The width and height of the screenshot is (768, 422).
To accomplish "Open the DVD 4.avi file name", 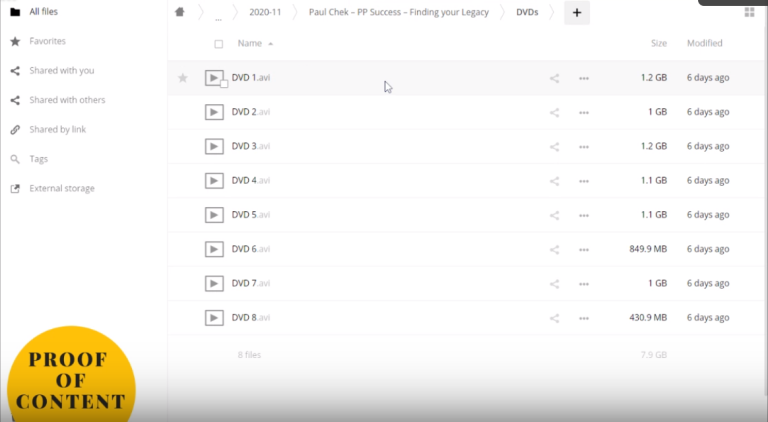I will tap(251, 180).
